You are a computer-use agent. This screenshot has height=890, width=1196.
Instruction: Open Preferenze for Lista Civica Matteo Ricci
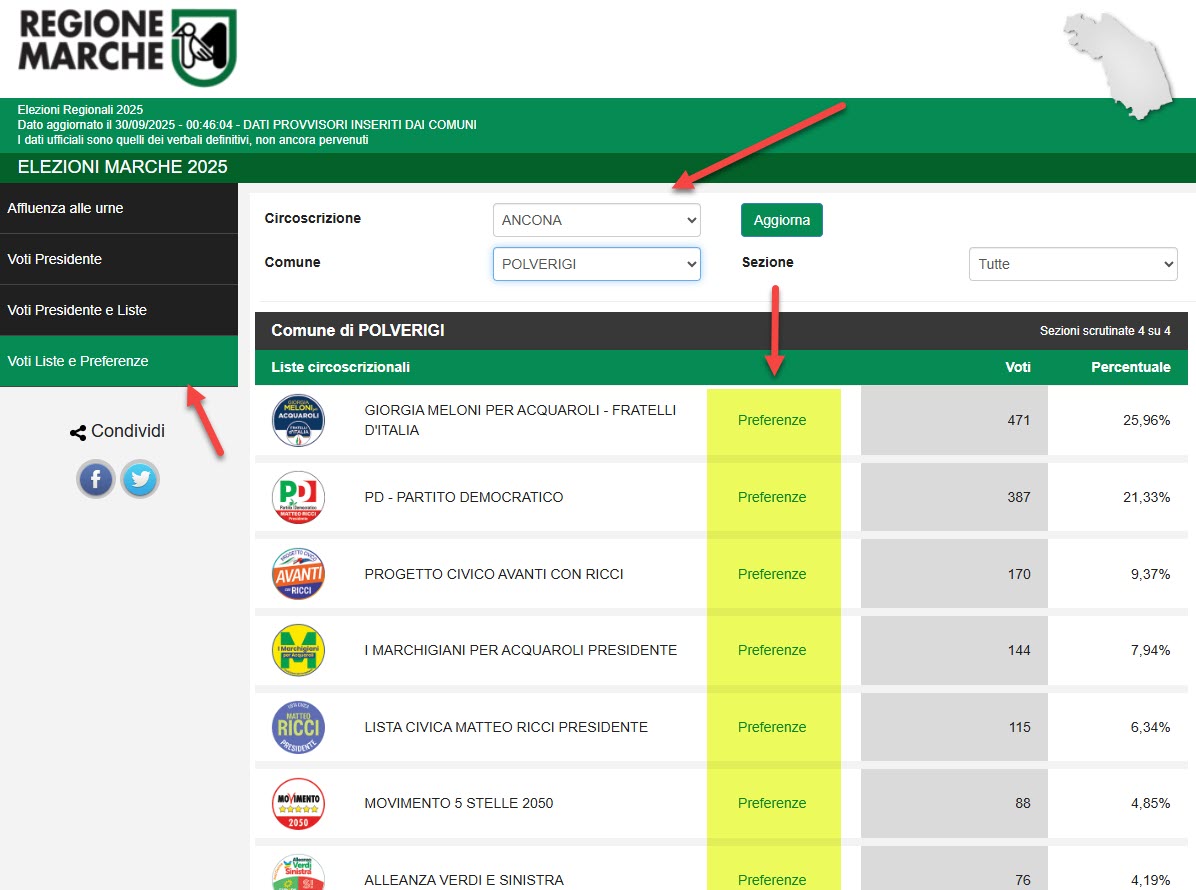tap(772, 728)
